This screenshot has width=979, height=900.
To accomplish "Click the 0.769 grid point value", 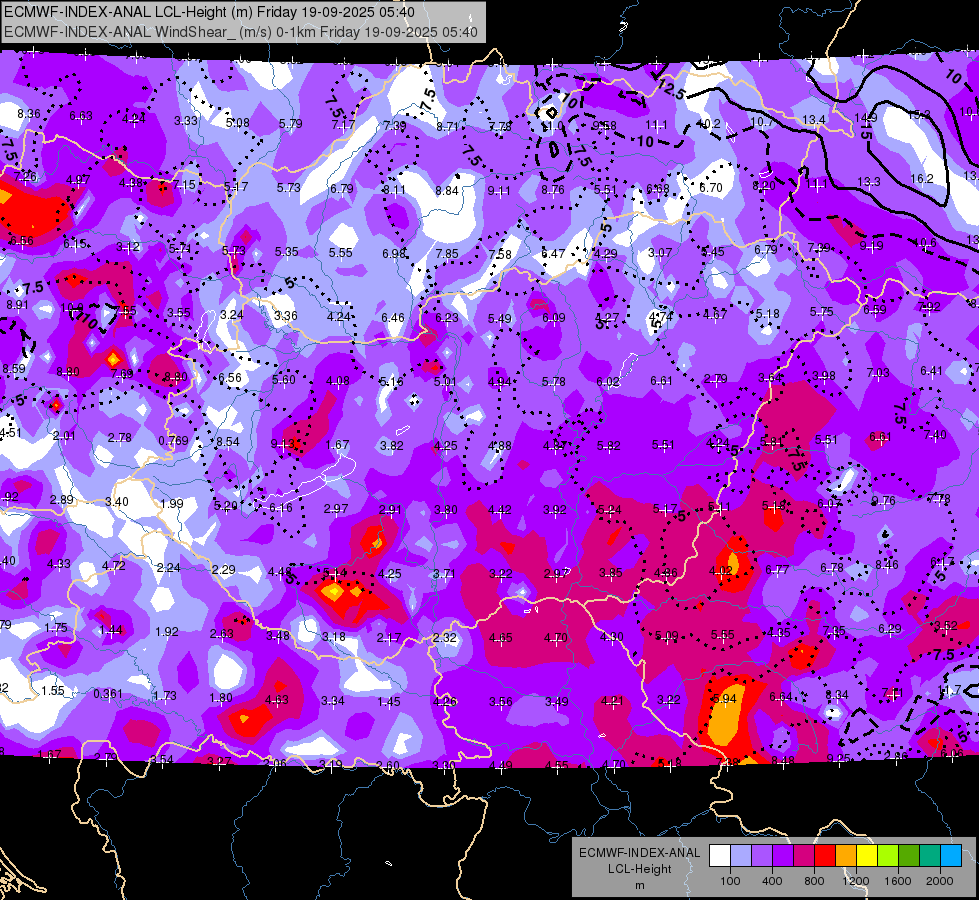I will coord(173,440).
